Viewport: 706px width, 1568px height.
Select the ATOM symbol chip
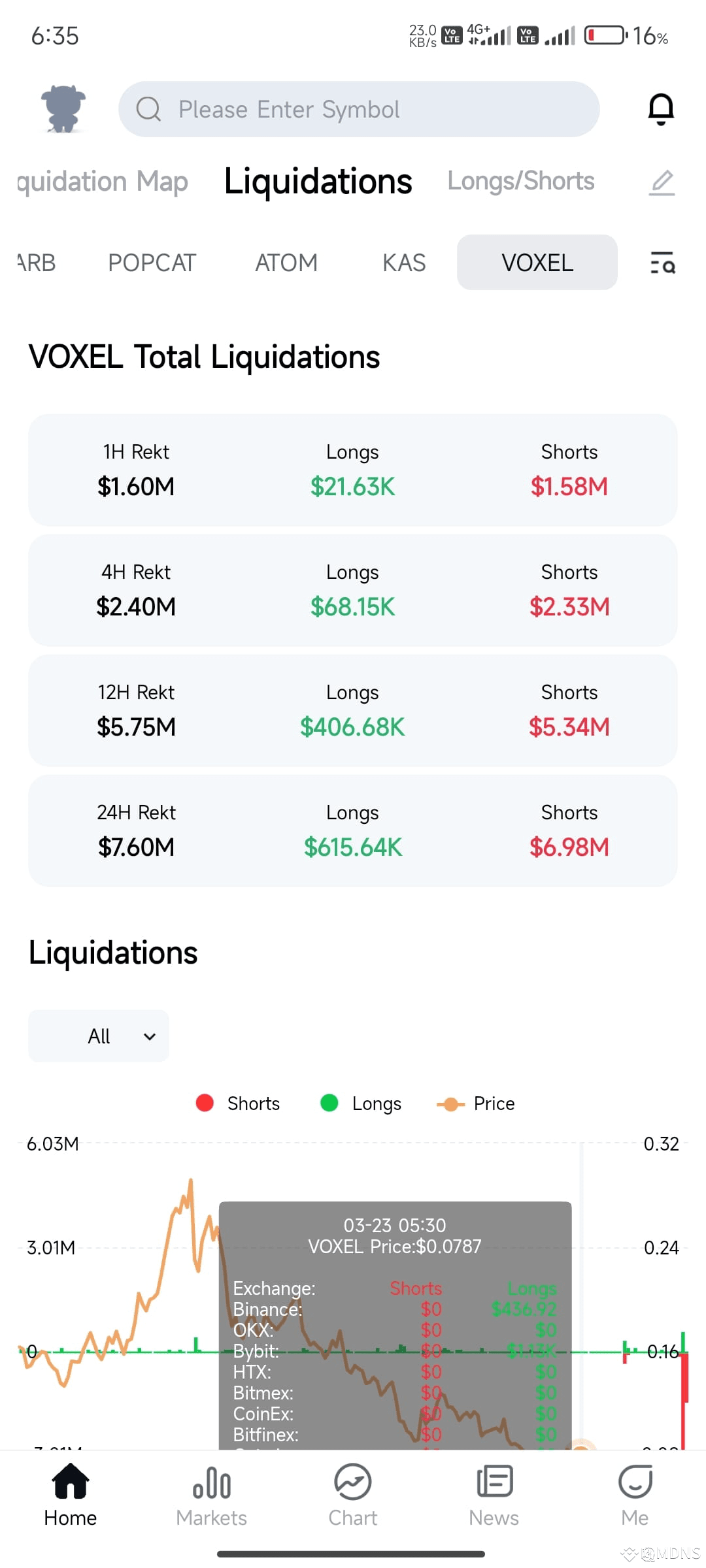286,263
